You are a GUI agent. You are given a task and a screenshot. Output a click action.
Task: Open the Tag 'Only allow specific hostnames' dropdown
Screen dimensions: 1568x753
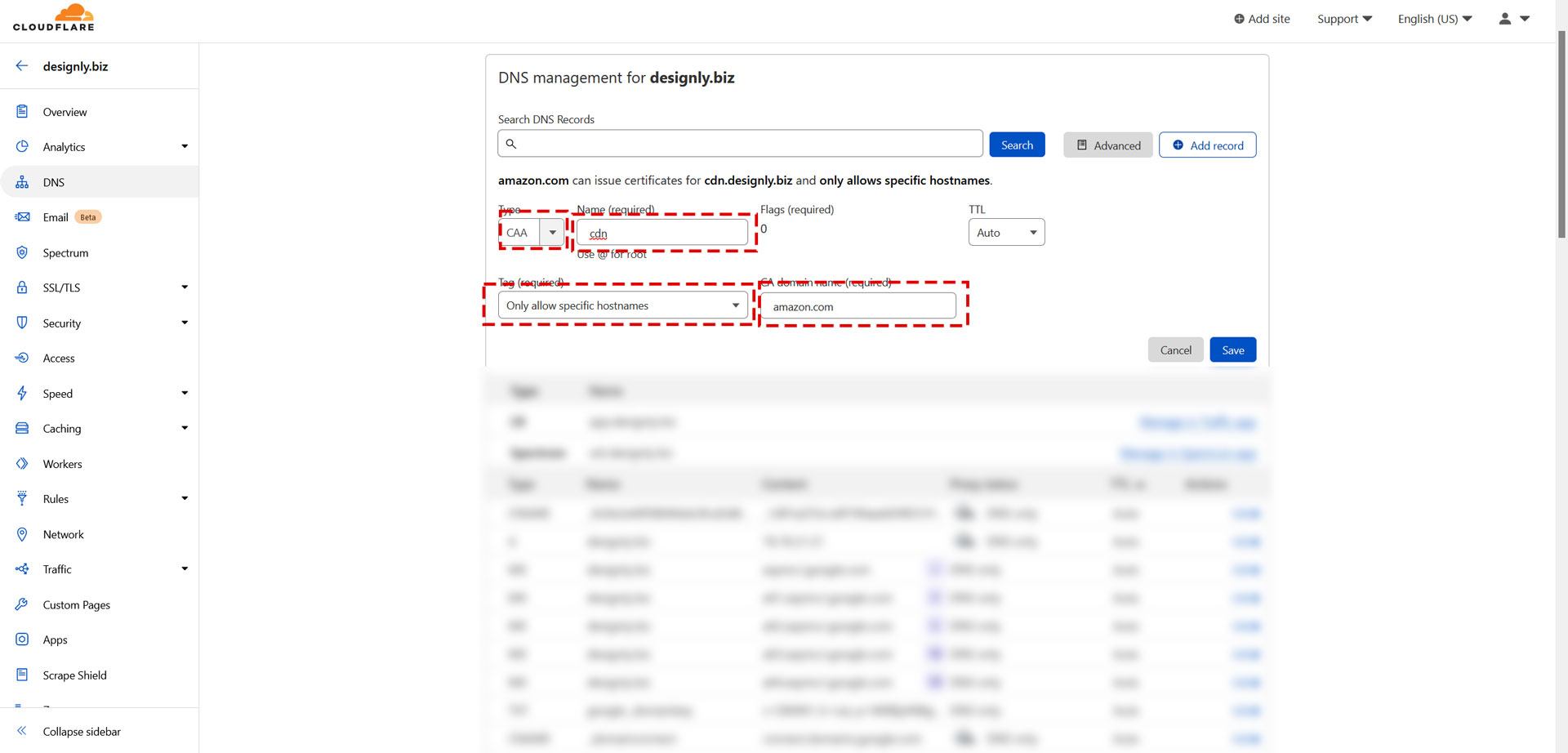[x=623, y=305]
